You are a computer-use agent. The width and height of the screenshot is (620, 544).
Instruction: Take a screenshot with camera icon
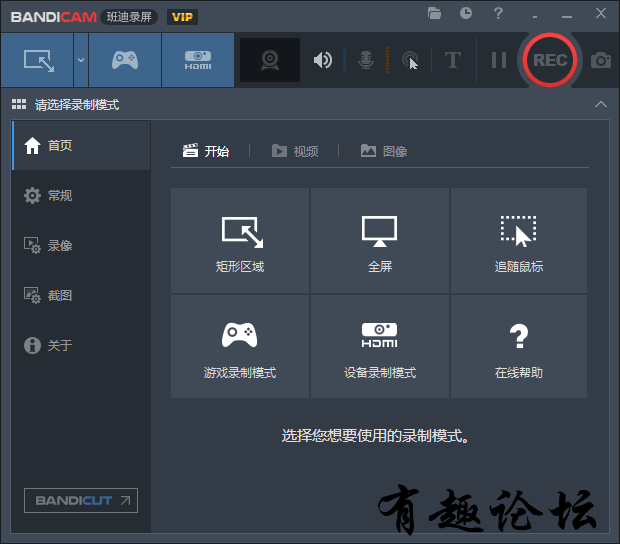pos(601,60)
